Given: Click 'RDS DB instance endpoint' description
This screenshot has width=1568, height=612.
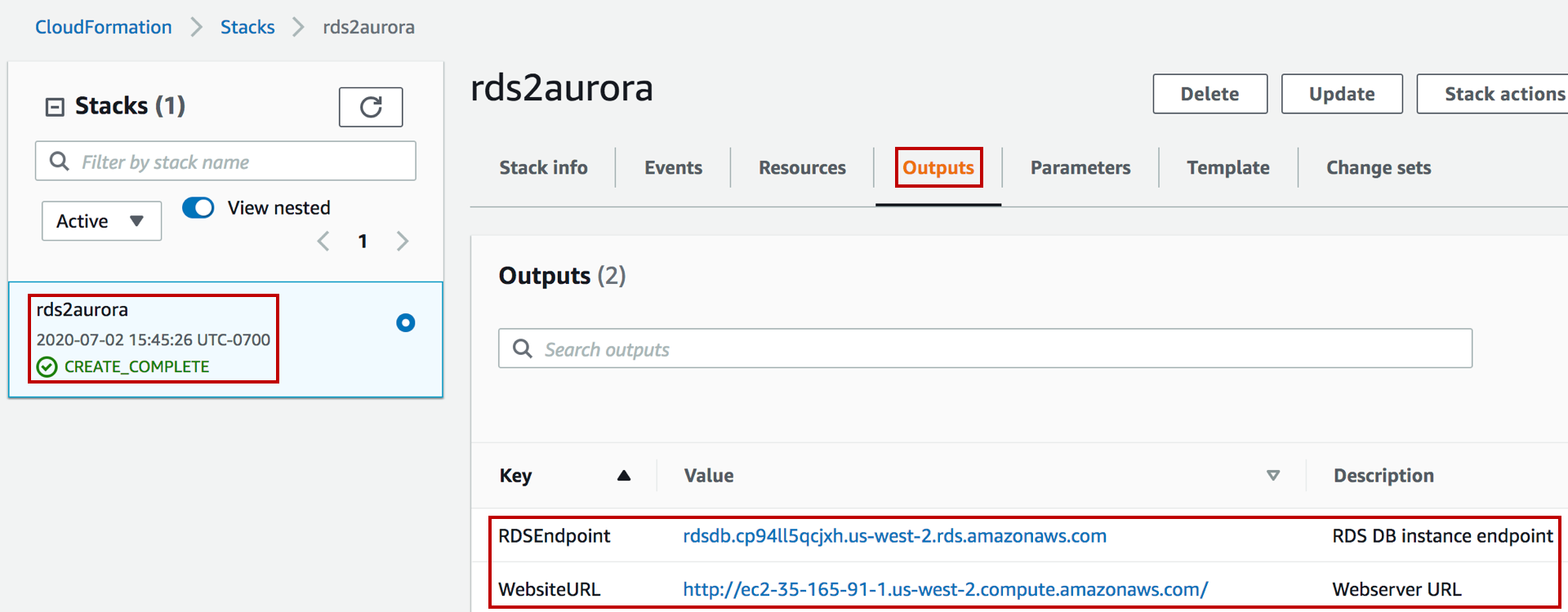Looking at the screenshot, I should click(x=1442, y=536).
